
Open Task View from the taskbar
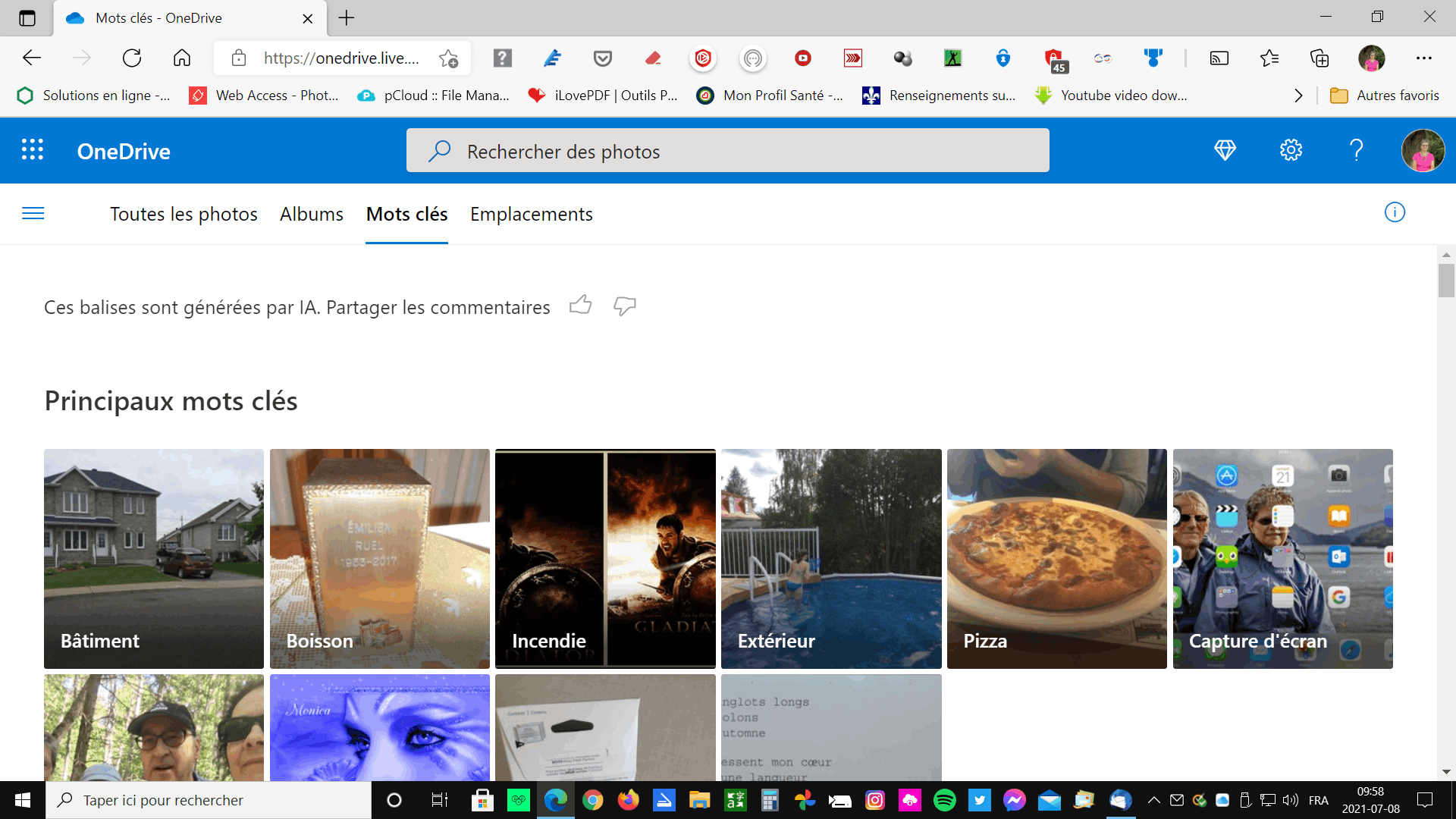439,800
